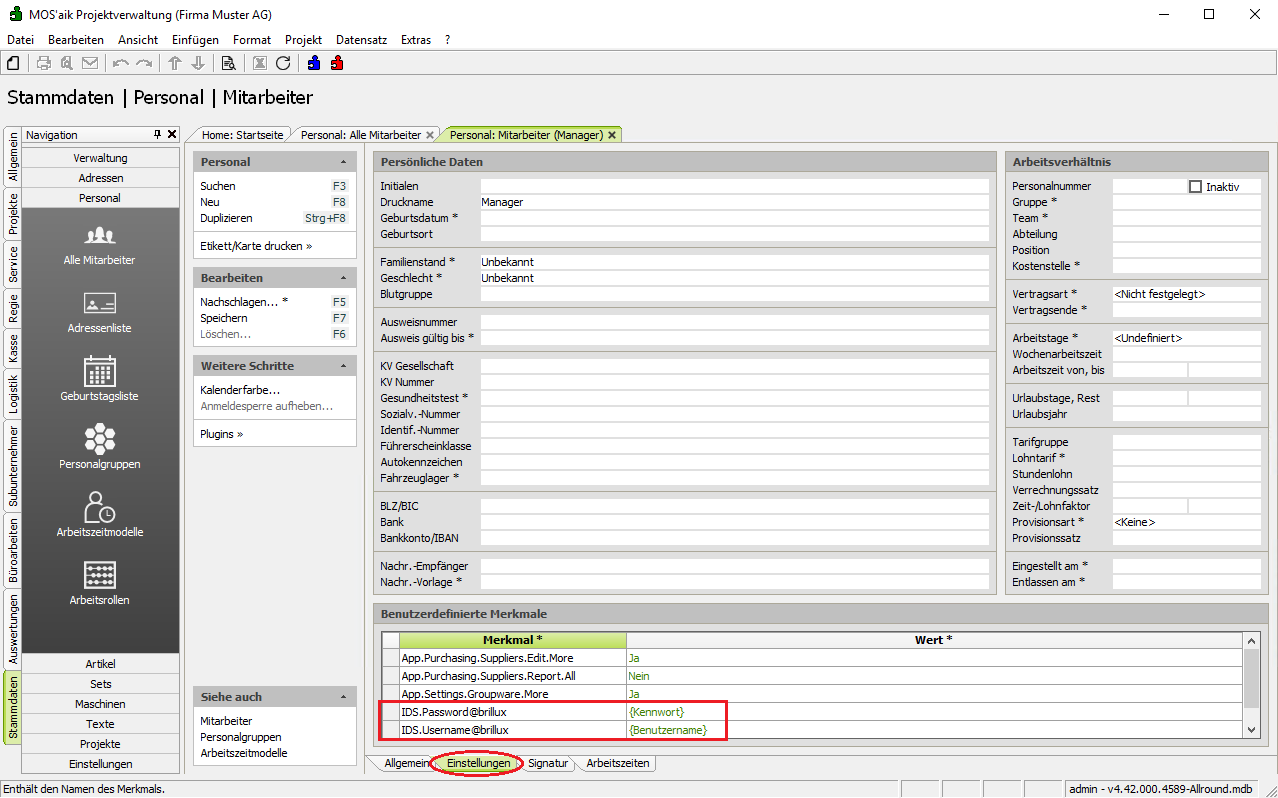The width and height of the screenshot is (1278, 798).
Task: Click the Geburtsdatum input field
Action: click(734, 218)
